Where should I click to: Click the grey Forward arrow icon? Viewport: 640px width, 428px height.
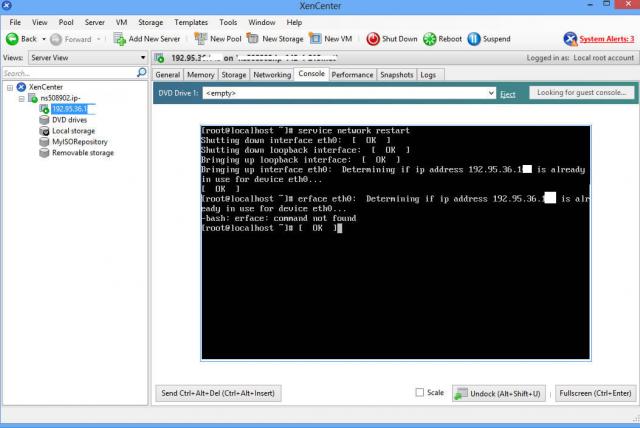(56, 39)
